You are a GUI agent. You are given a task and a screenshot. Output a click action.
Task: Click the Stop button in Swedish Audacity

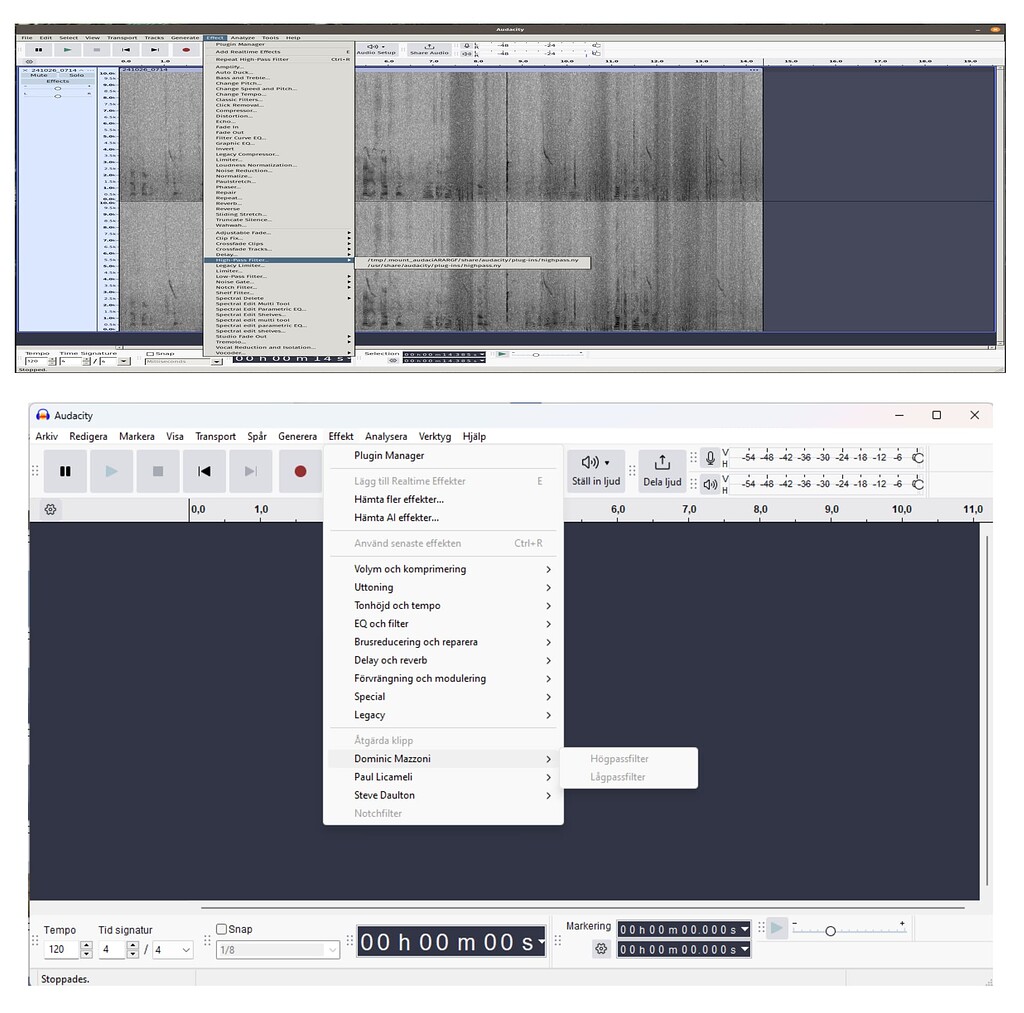(x=158, y=471)
